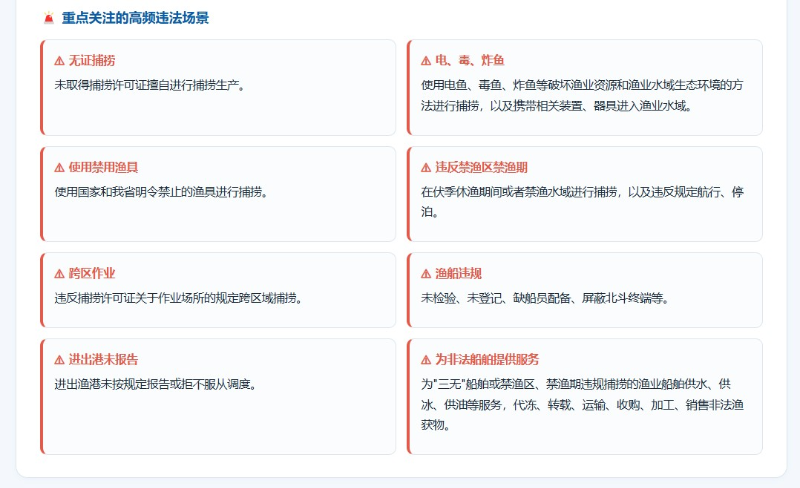Click description starting 为"三无"船舶或禁渔区
This screenshot has width=800, height=488.
click(582, 404)
